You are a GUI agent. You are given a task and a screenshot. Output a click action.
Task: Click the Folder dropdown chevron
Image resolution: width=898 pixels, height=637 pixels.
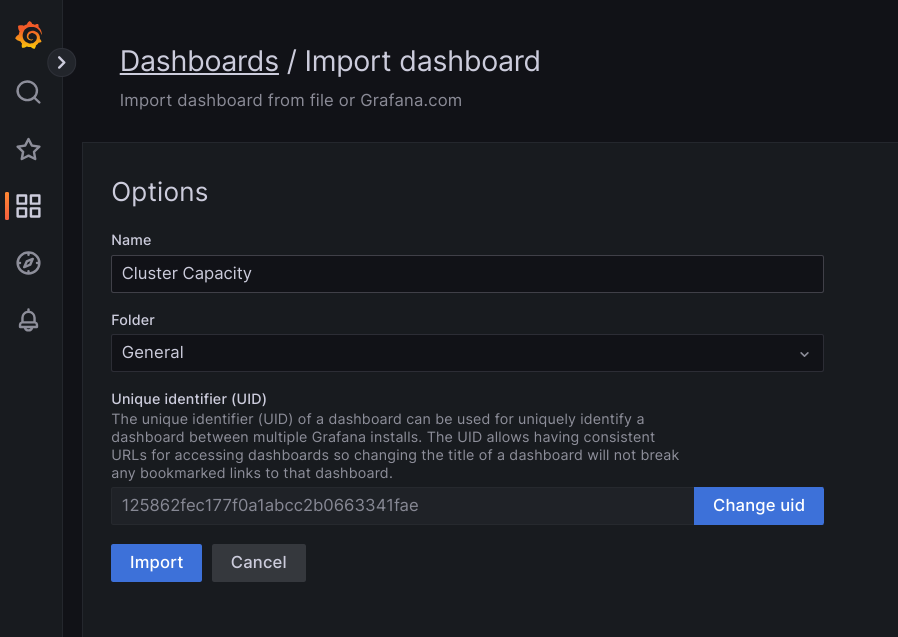(804, 353)
